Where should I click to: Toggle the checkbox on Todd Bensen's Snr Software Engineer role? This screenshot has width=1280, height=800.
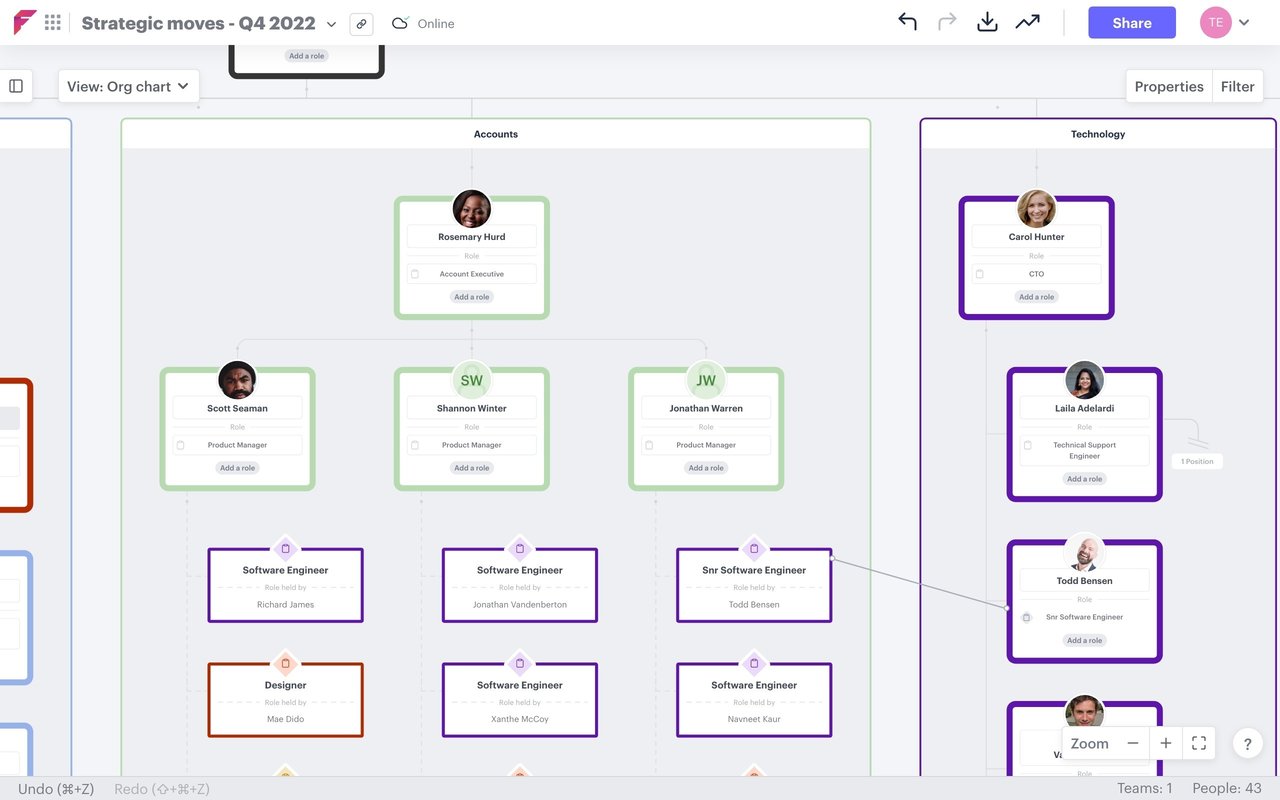(x=1027, y=617)
